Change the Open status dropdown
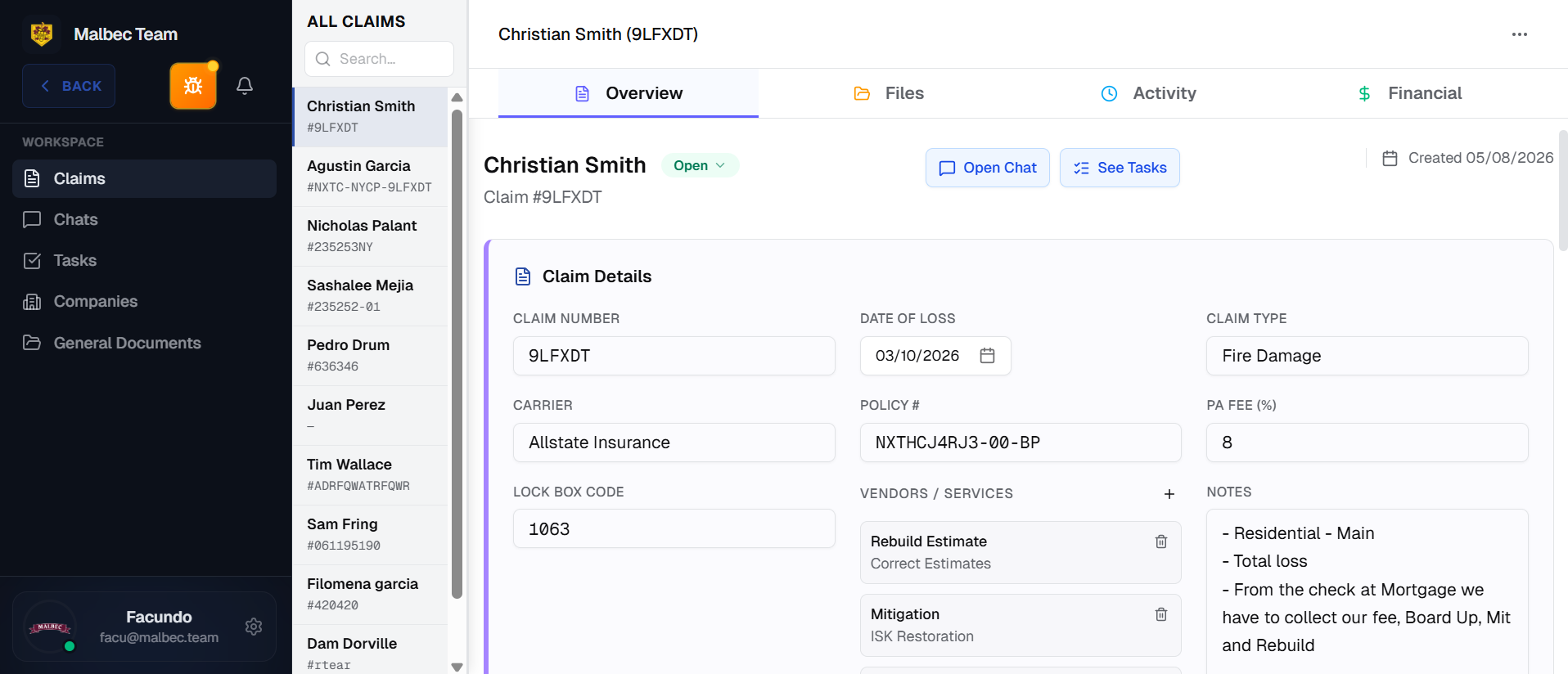Screen dimensions: 1568x674 point(700,165)
